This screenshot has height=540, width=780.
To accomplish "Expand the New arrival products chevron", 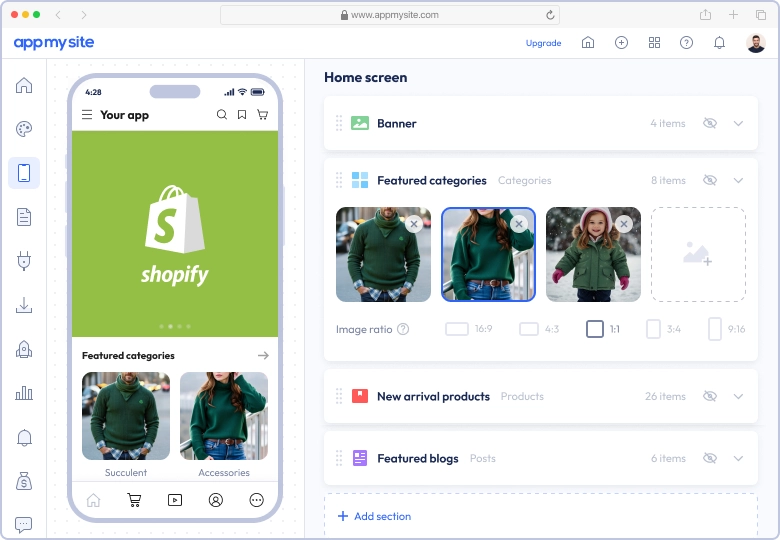I will pyautogui.click(x=738, y=396).
